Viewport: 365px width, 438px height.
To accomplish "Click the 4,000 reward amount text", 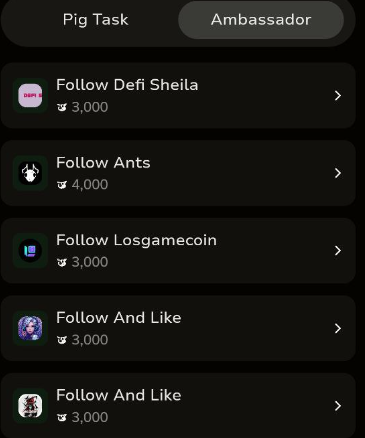I will coord(90,185).
